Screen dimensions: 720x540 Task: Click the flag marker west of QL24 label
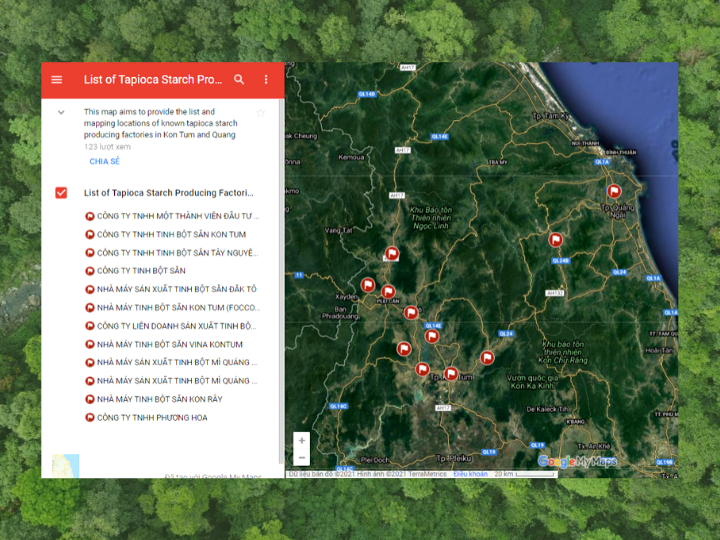pyautogui.click(x=487, y=357)
